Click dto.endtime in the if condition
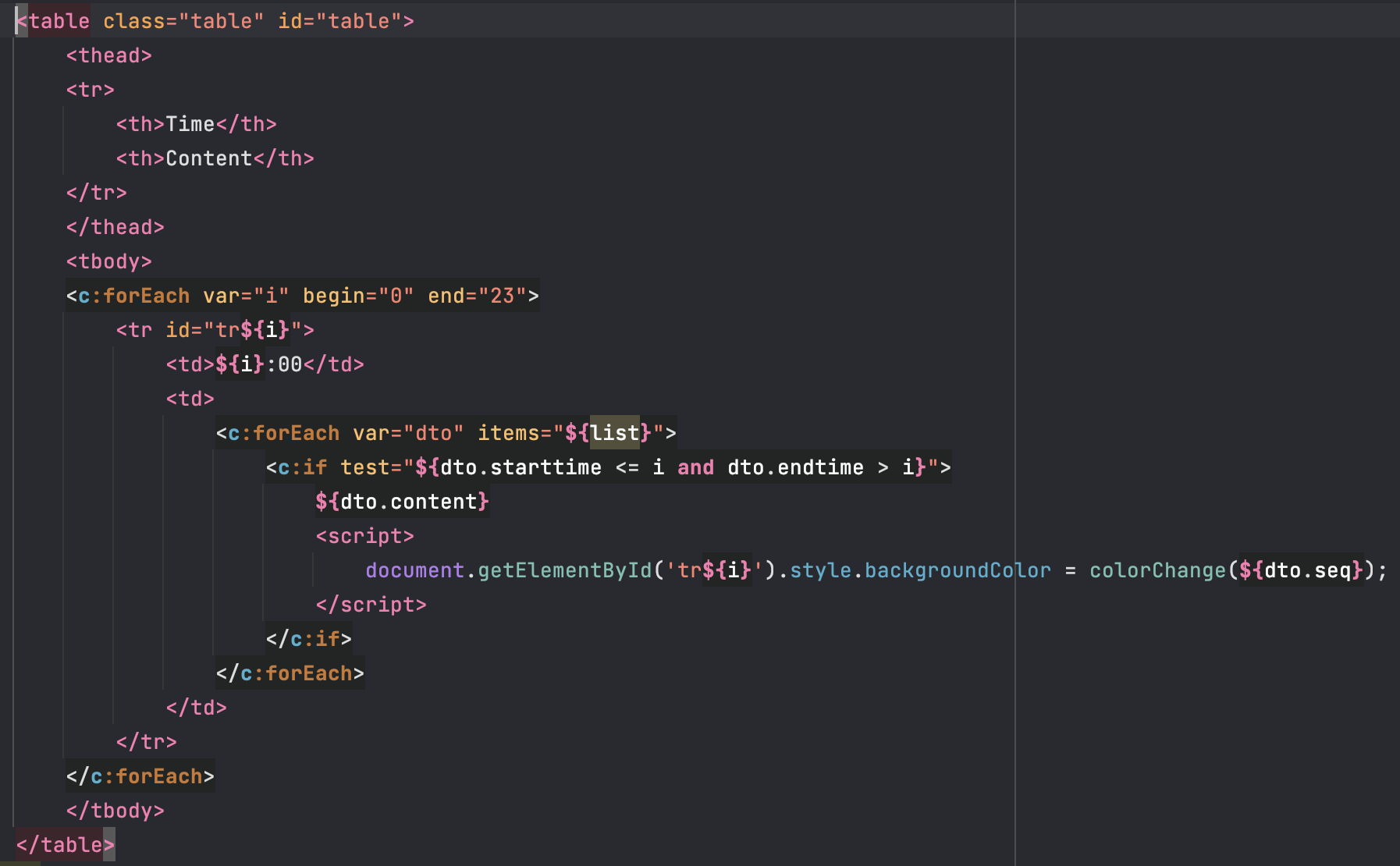The image size is (1400, 866). click(795, 467)
